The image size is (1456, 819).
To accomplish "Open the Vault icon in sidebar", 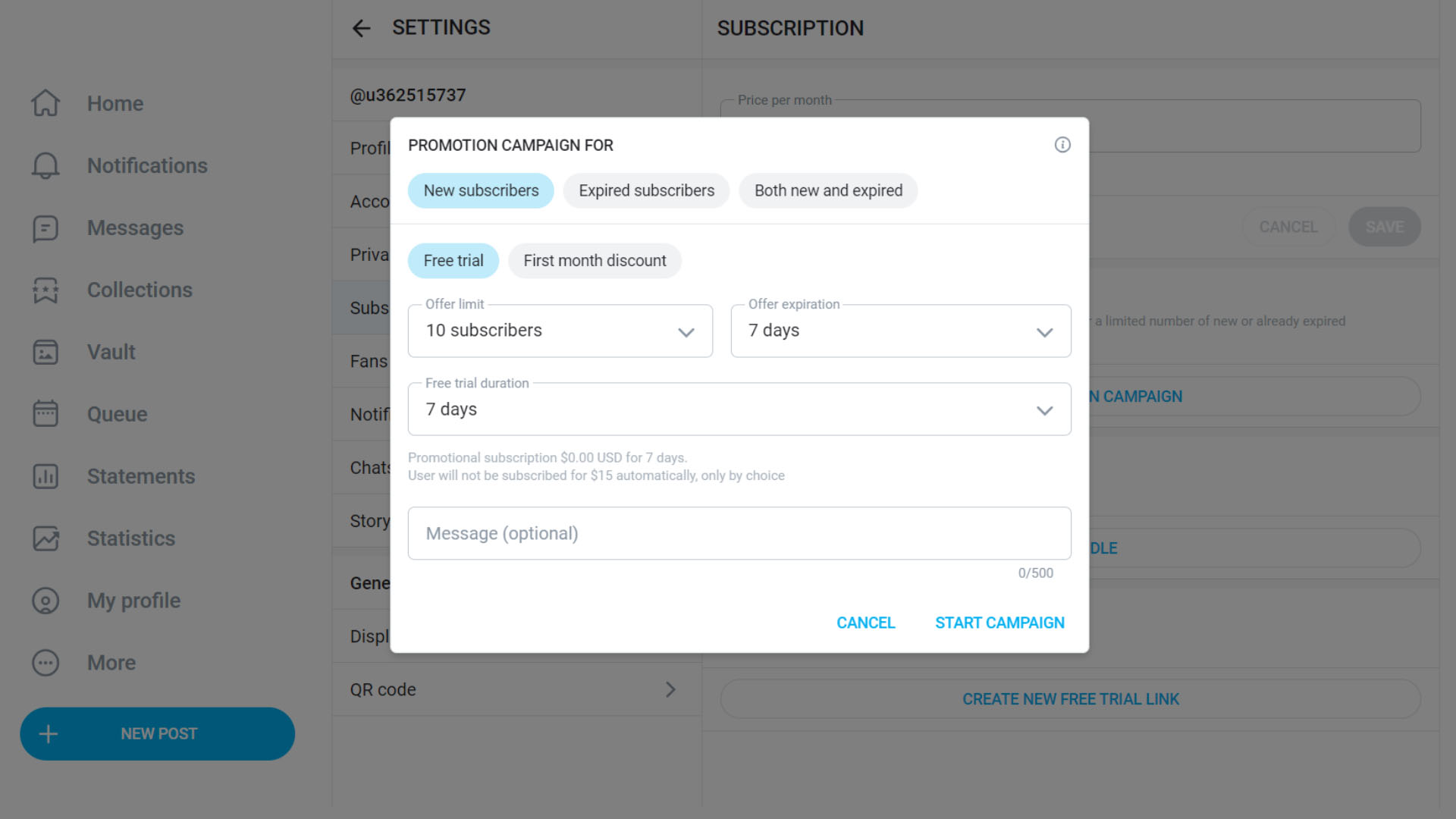I will pyautogui.click(x=45, y=352).
